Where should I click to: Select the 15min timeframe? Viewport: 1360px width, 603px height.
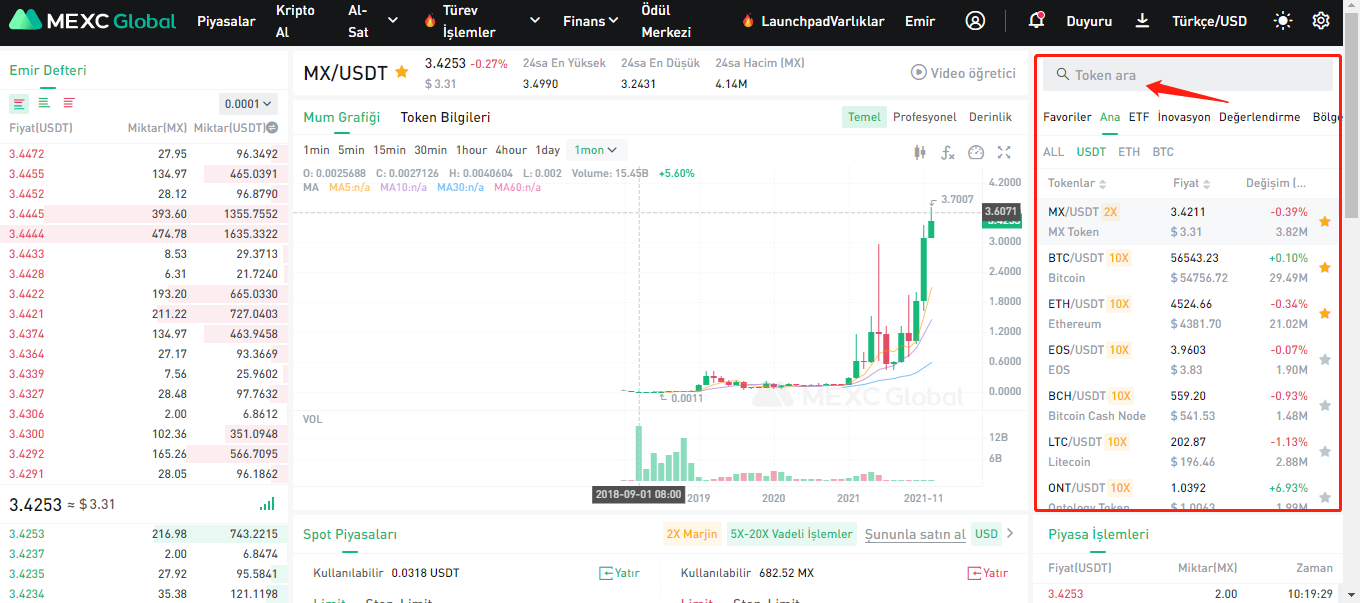[389, 150]
